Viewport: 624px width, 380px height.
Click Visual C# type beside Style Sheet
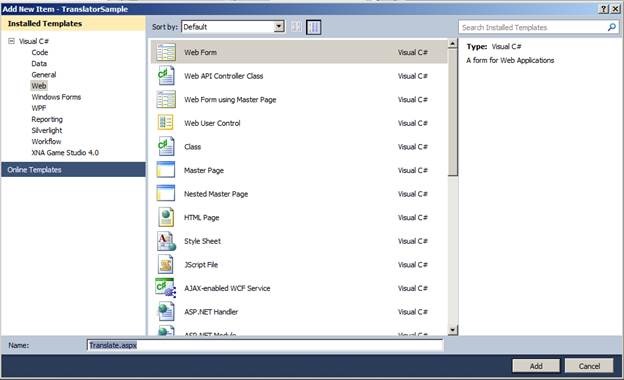pos(413,241)
